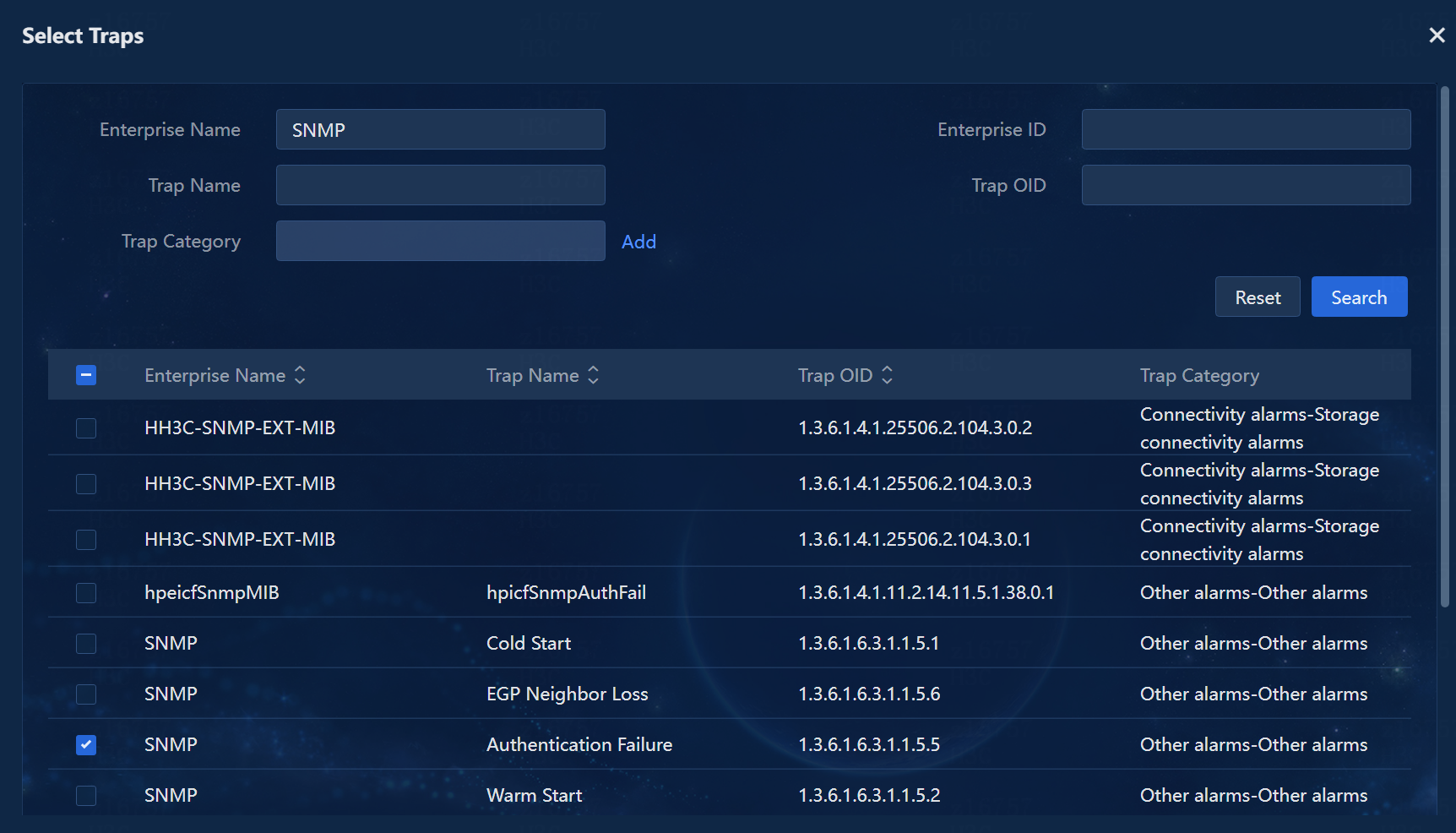Click OID 1.3.6.1.4.1.11.2.14.11.5.1.38.0.1 cell
The height and width of the screenshot is (833, 1456).
pyautogui.click(x=926, y=593)
